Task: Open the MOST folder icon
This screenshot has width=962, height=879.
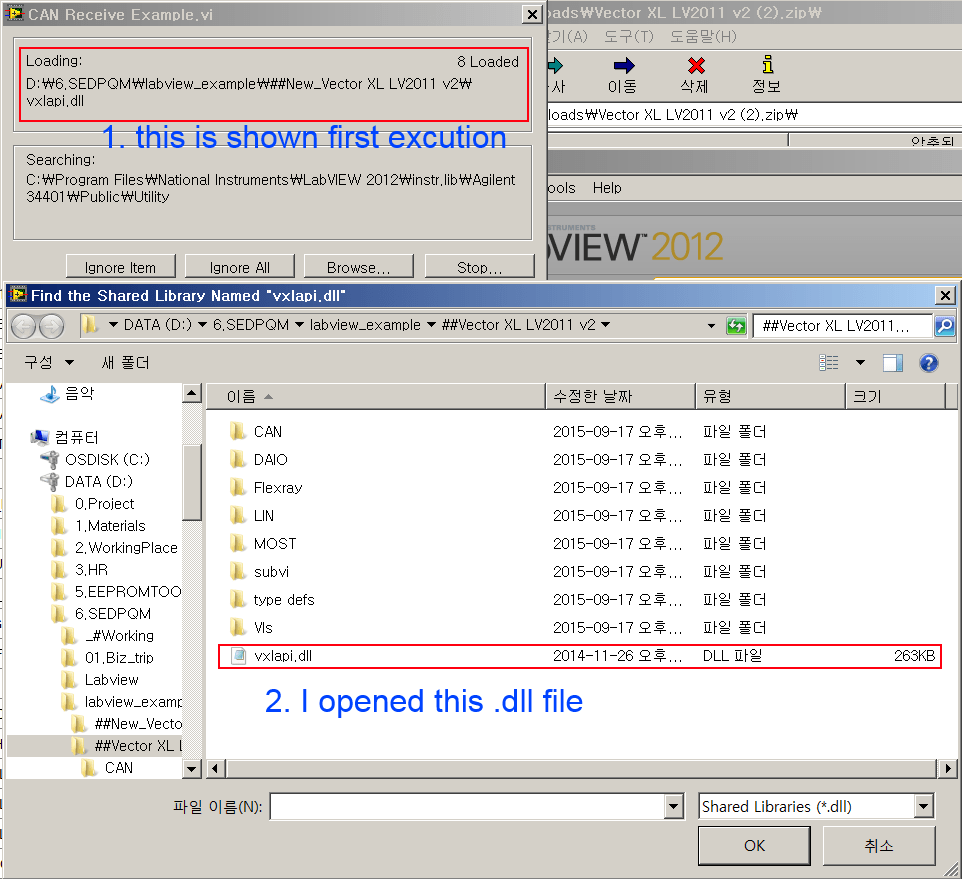Action: pos(238,543)
